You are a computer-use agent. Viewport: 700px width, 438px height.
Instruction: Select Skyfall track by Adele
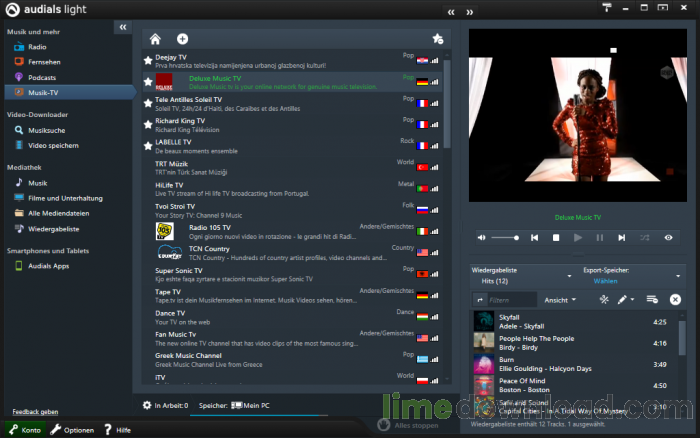(x=575, y=321)
